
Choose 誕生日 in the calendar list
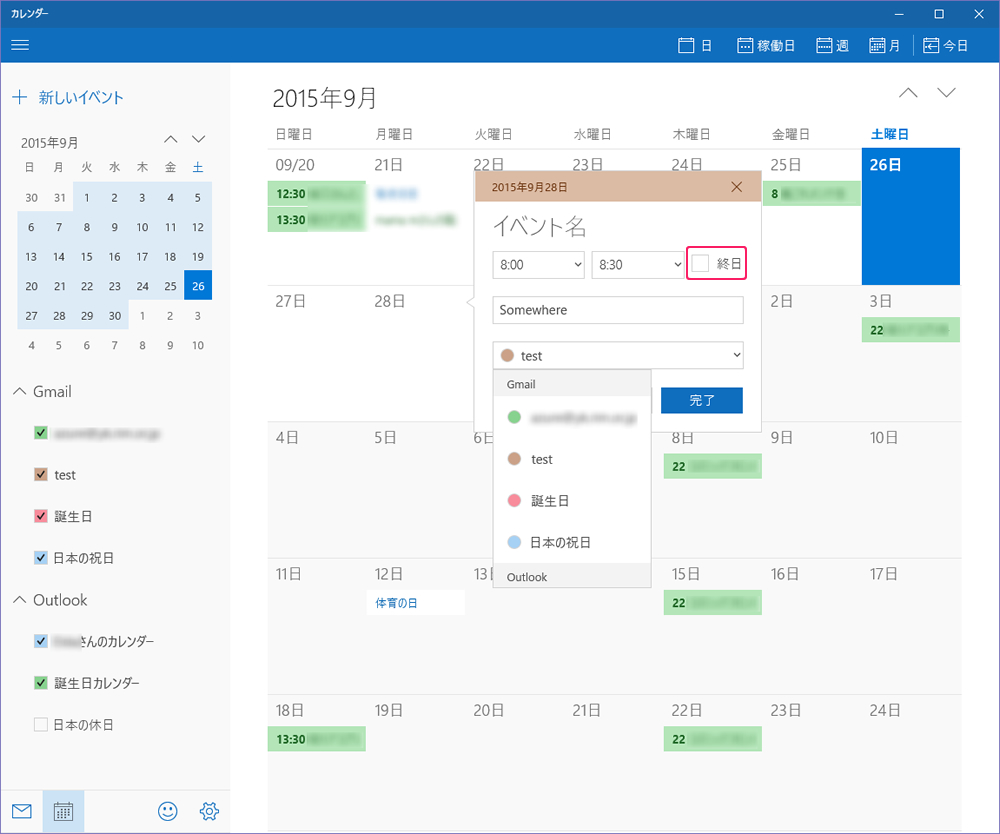(572, 501)
